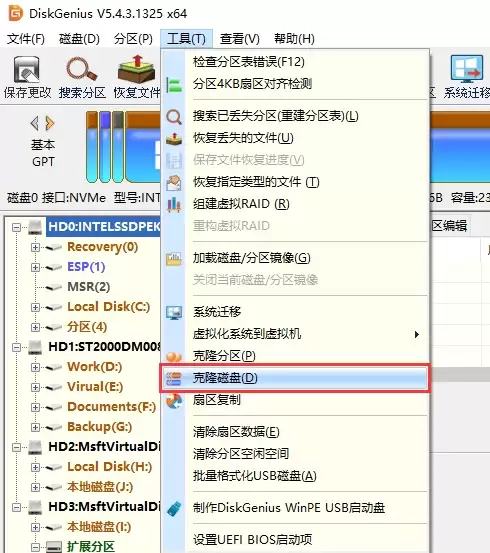
Task: Select Backup(G:) in the disk tree
Action: coord(99,427)
